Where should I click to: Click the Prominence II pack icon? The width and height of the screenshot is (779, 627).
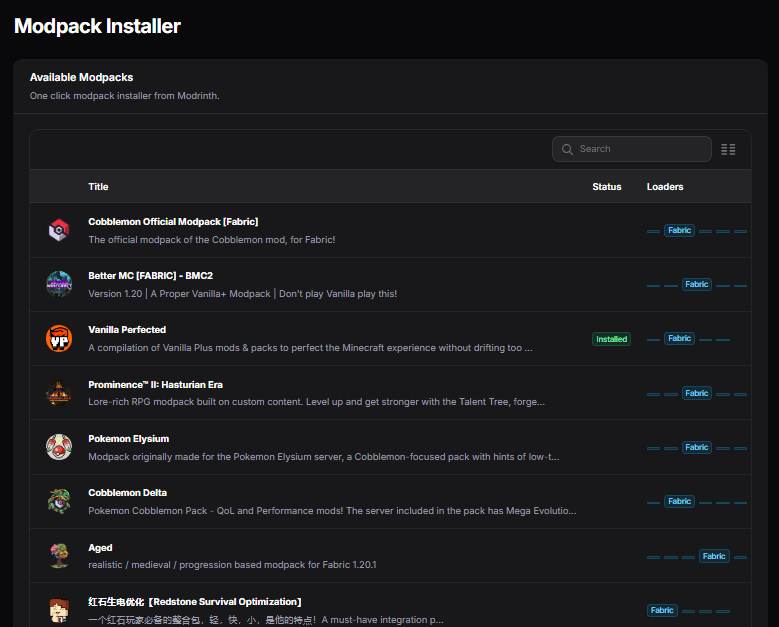(x=59, y=392)
